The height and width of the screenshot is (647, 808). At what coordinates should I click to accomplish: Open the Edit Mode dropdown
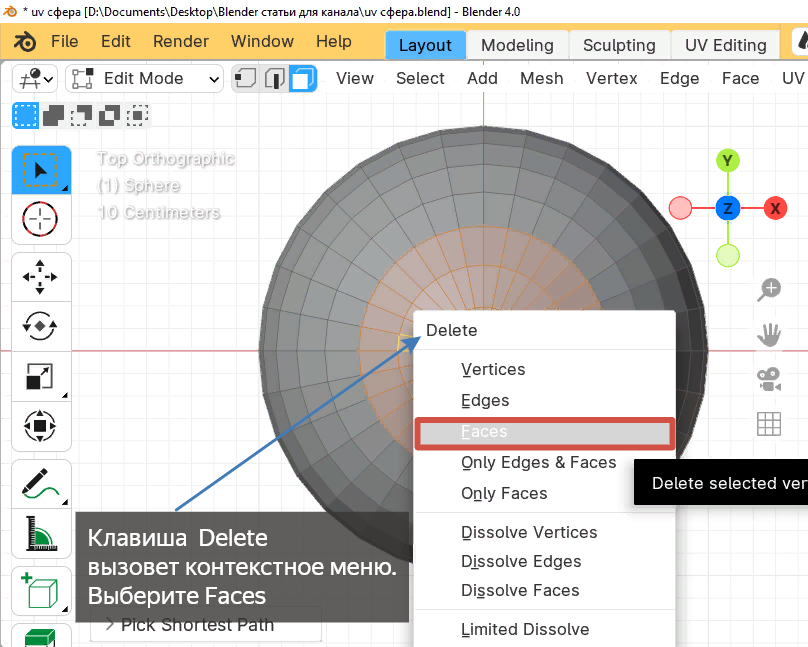click(x=145, y=79)
